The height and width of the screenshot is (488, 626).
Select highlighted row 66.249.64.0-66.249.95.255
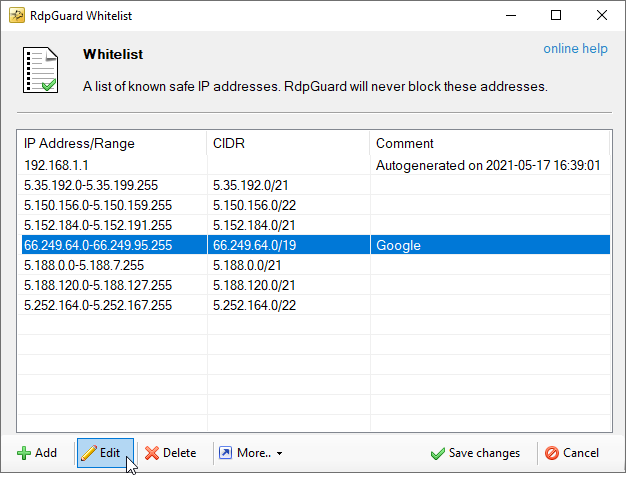click(314, 245)
